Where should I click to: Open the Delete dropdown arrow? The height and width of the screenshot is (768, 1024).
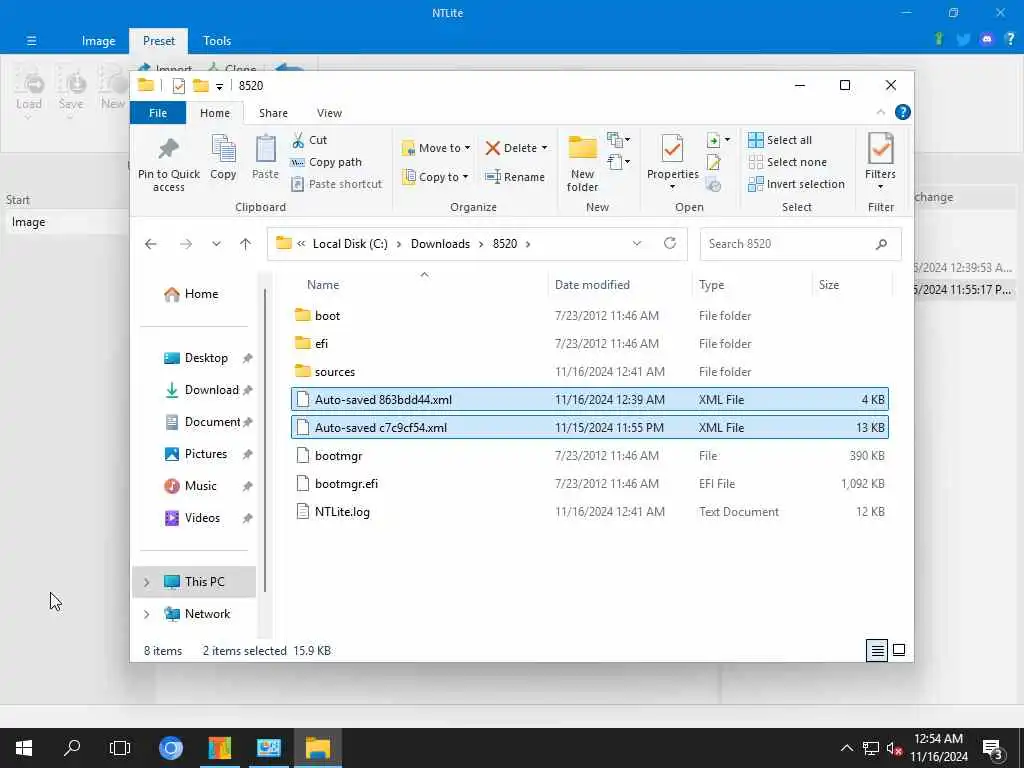coord(545,148)
